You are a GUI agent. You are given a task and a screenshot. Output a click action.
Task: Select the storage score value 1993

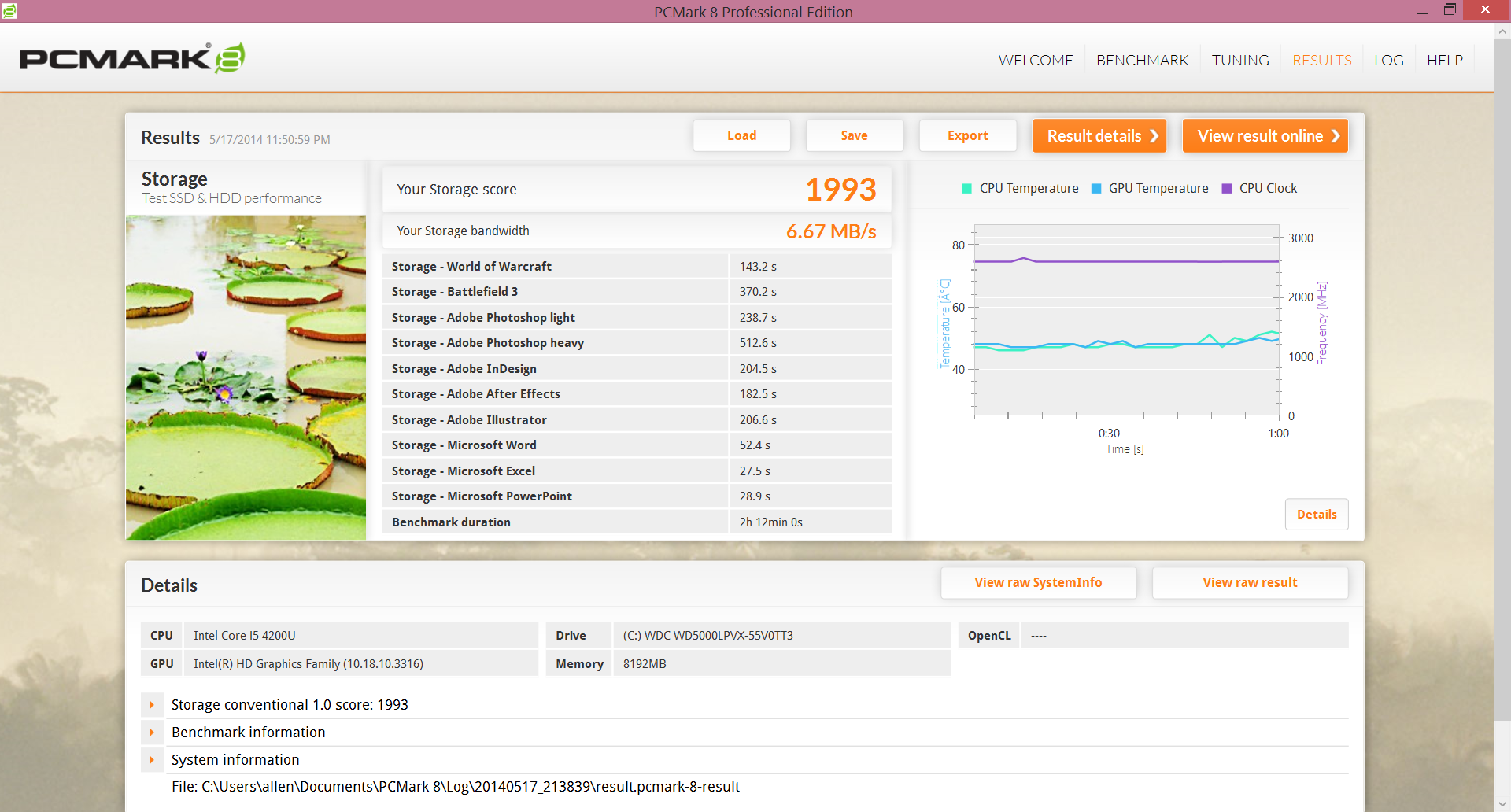[x=840, y=189]
